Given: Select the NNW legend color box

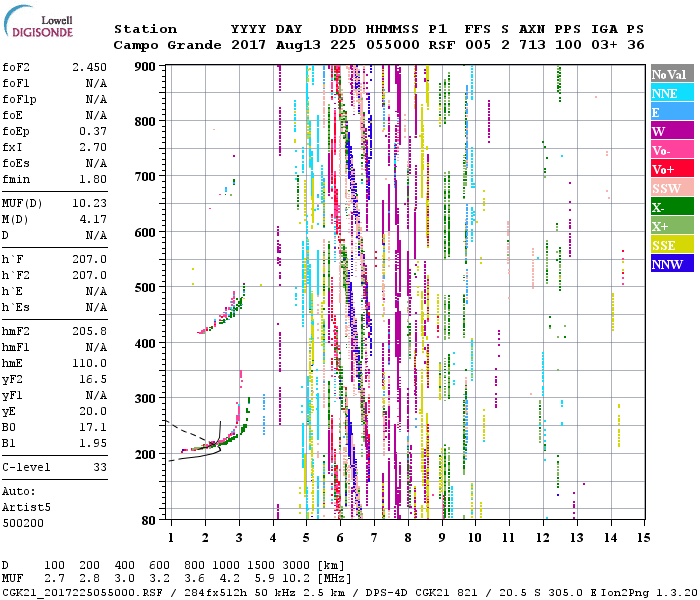Looking at the screenshot, I should [670, 264].
